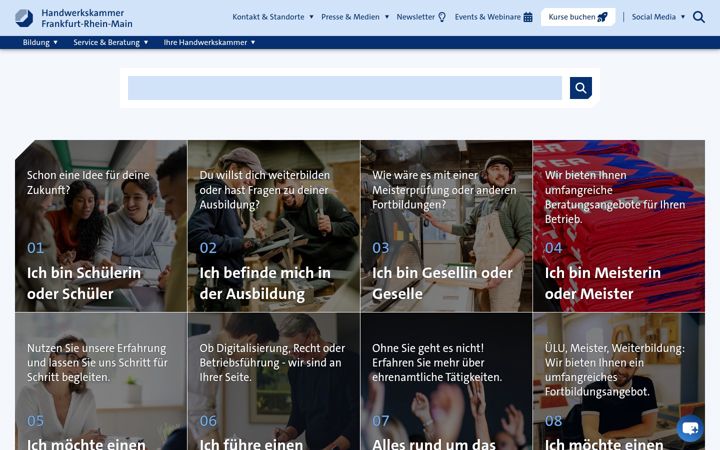The height and width of the screenshot is (450, 720).
Task: Open tile 02 Ich befinde mich in der Ausbildung
Action: tap(274, 226)
